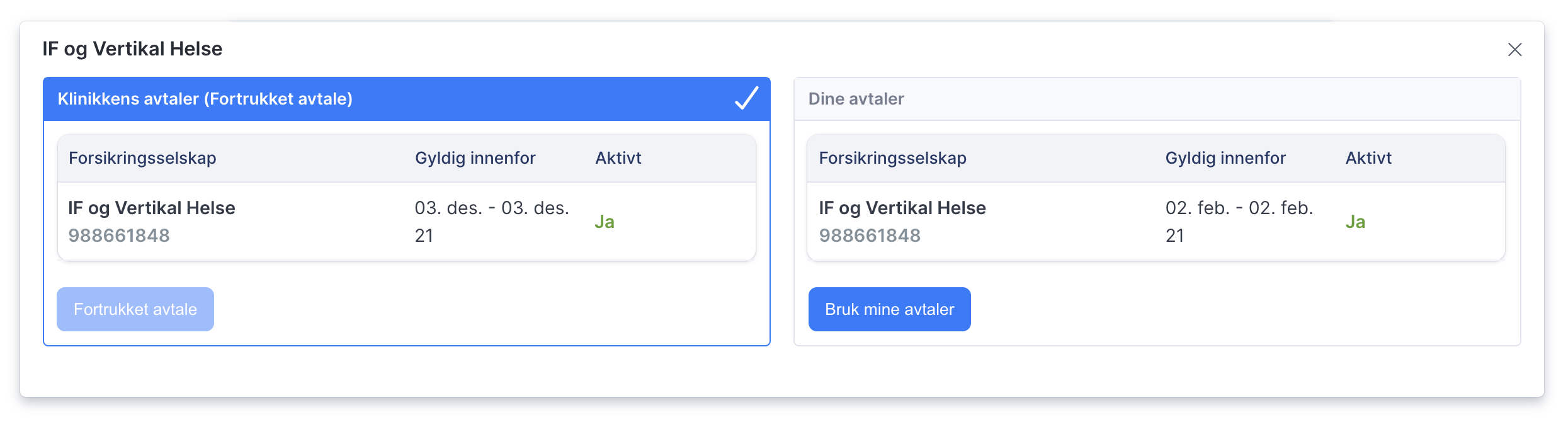Select your IF og Vertikal Helse agreement row
The width and height of the screenshot is (1568, 422).
point(1156,222)
